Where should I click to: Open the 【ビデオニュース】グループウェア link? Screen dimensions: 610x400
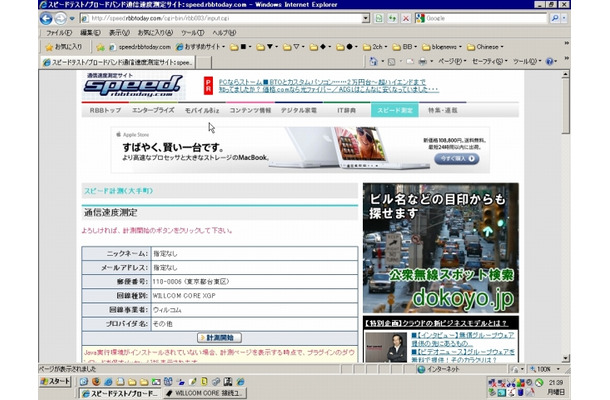[463, 356]
